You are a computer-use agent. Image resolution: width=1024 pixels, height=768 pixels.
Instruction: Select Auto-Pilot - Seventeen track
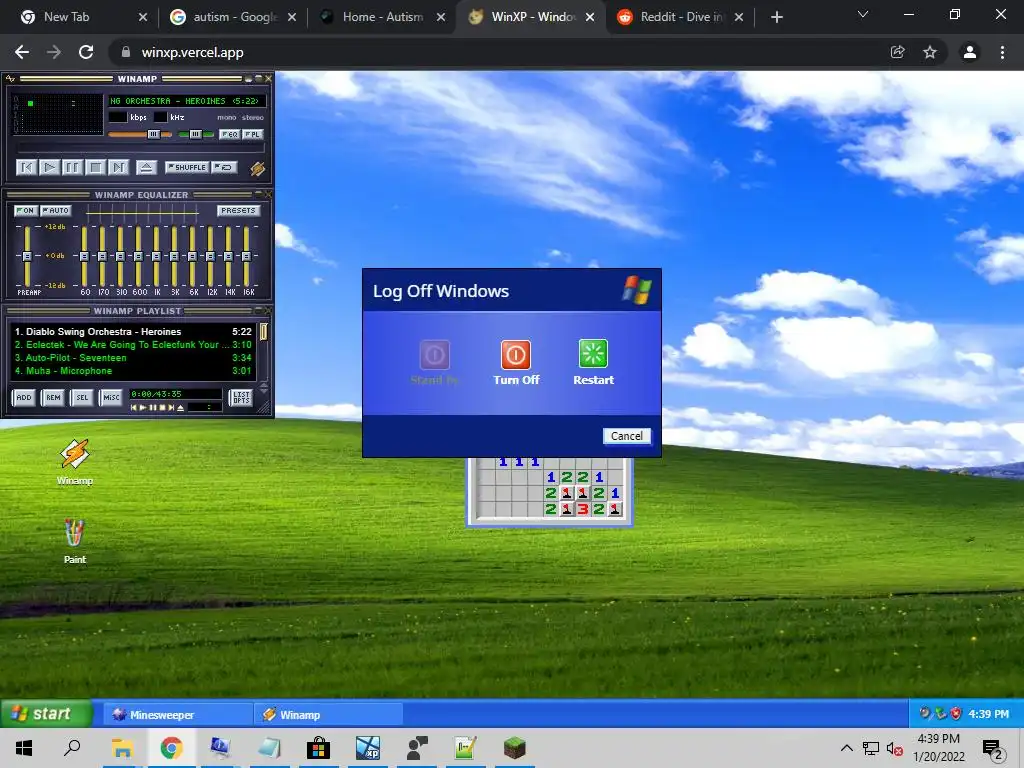[x=133, y=358]
